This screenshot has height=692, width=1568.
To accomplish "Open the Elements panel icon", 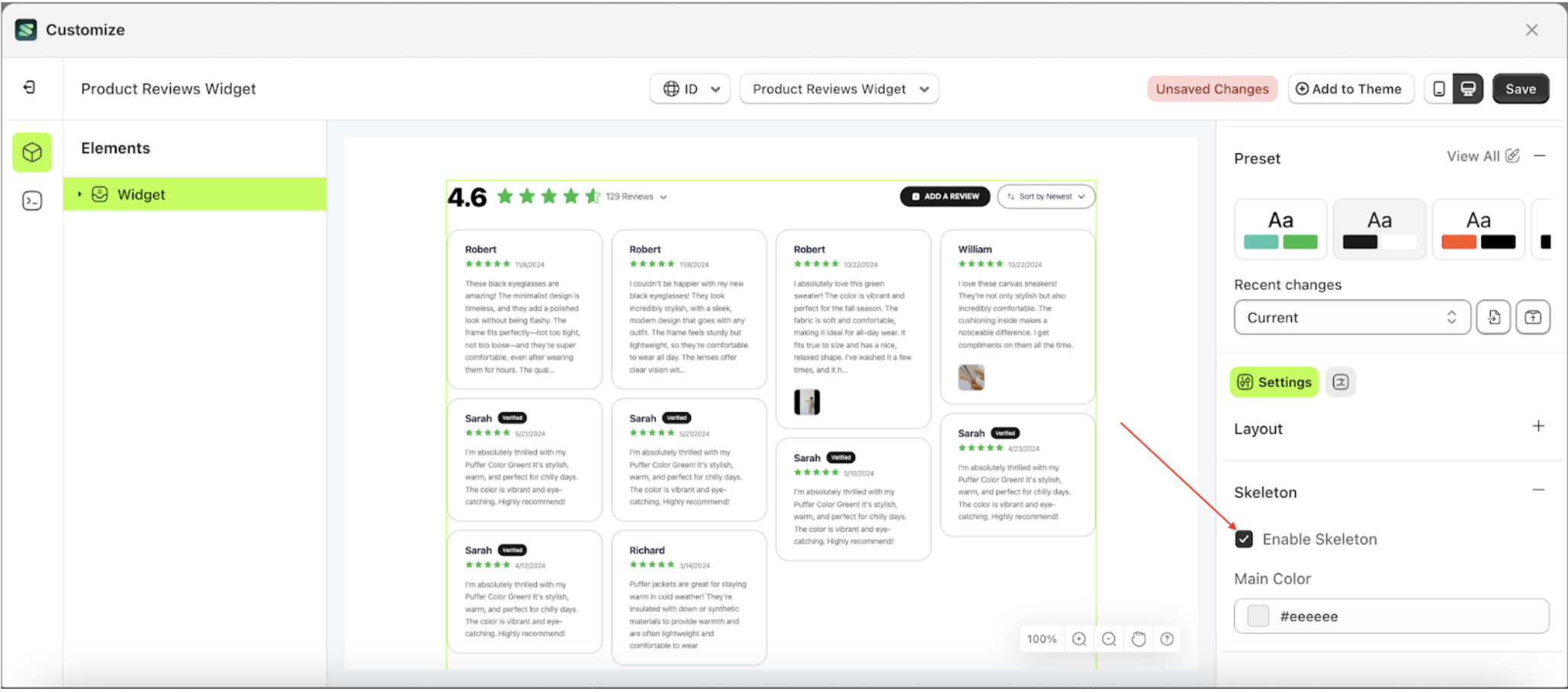I will click(x=31, y=152).
